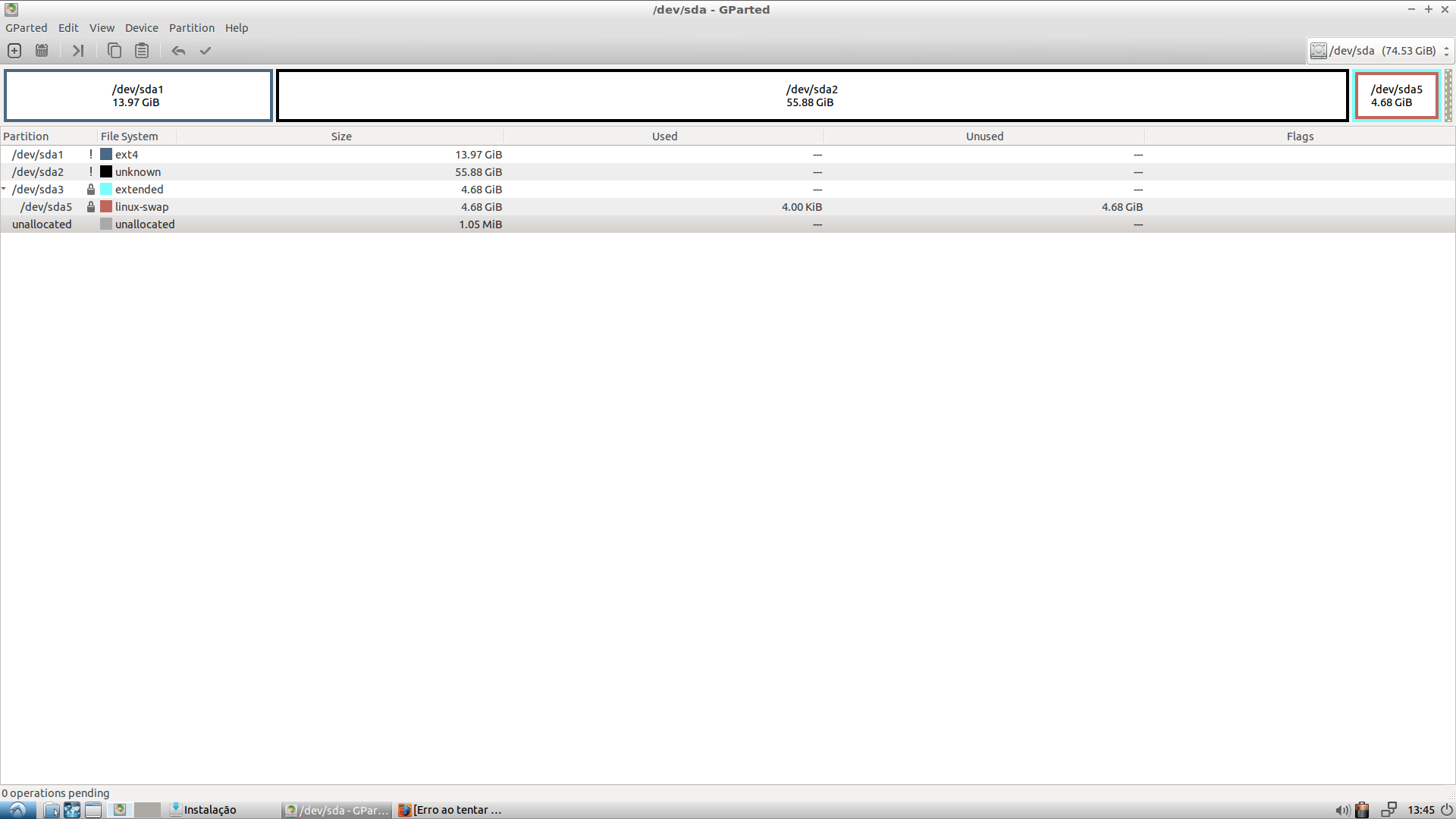The width and height of the screenshot is (1456, 819).
Task: Open the web browser launcher in taskbar
Action: coord(72,810)
